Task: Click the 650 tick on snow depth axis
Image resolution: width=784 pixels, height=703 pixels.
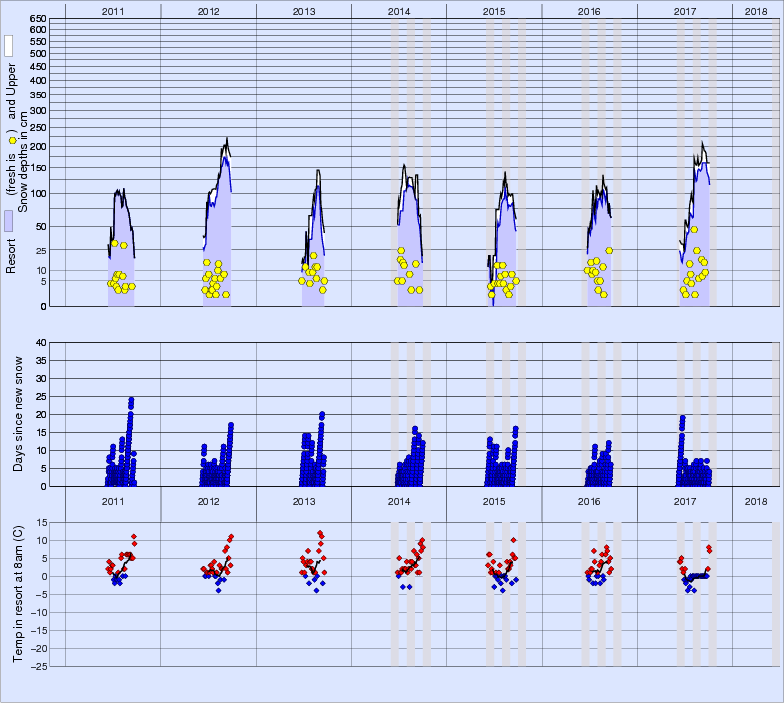Action: (36, 19)
